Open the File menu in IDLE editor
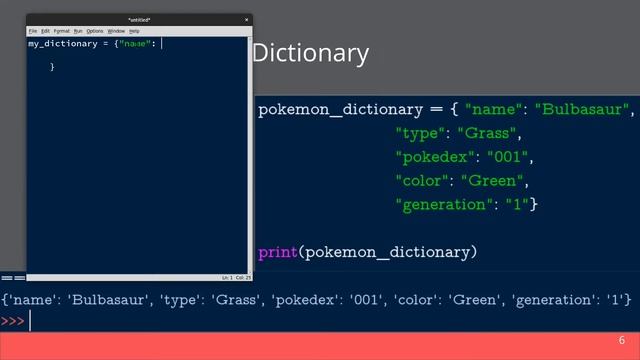 pos(33,31)
